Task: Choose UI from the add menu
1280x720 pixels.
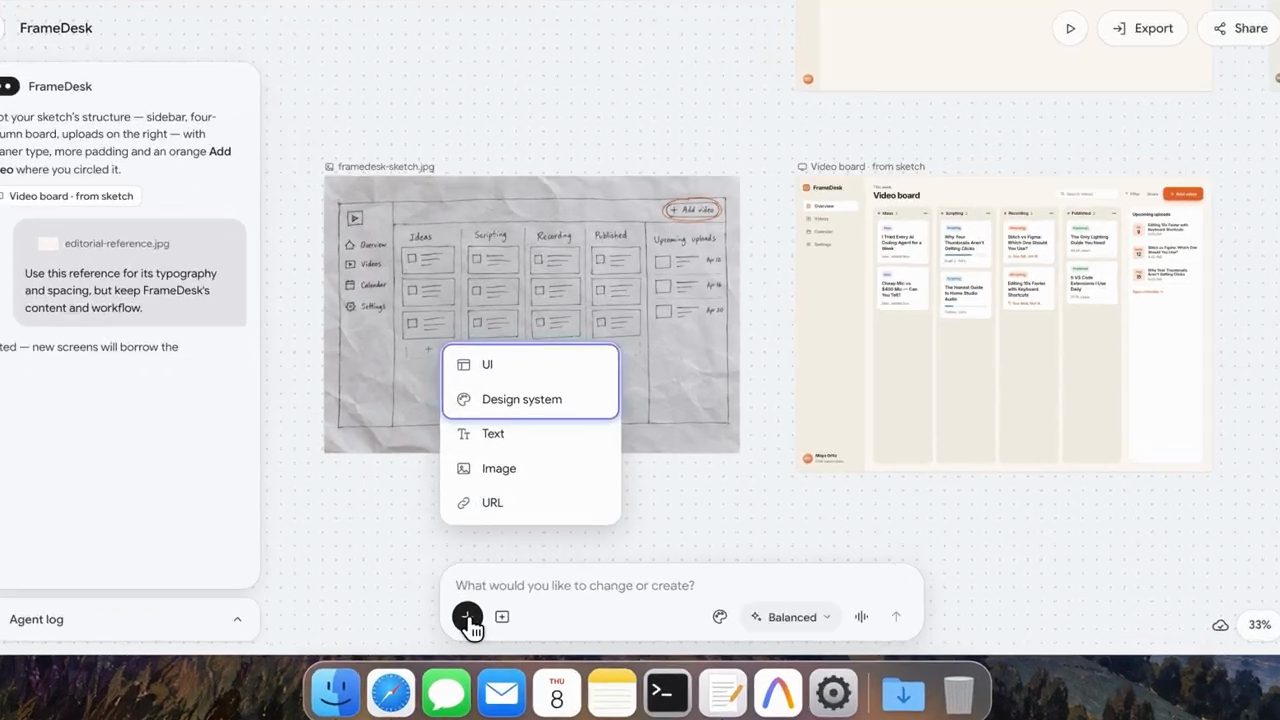Action: [530, 364]
